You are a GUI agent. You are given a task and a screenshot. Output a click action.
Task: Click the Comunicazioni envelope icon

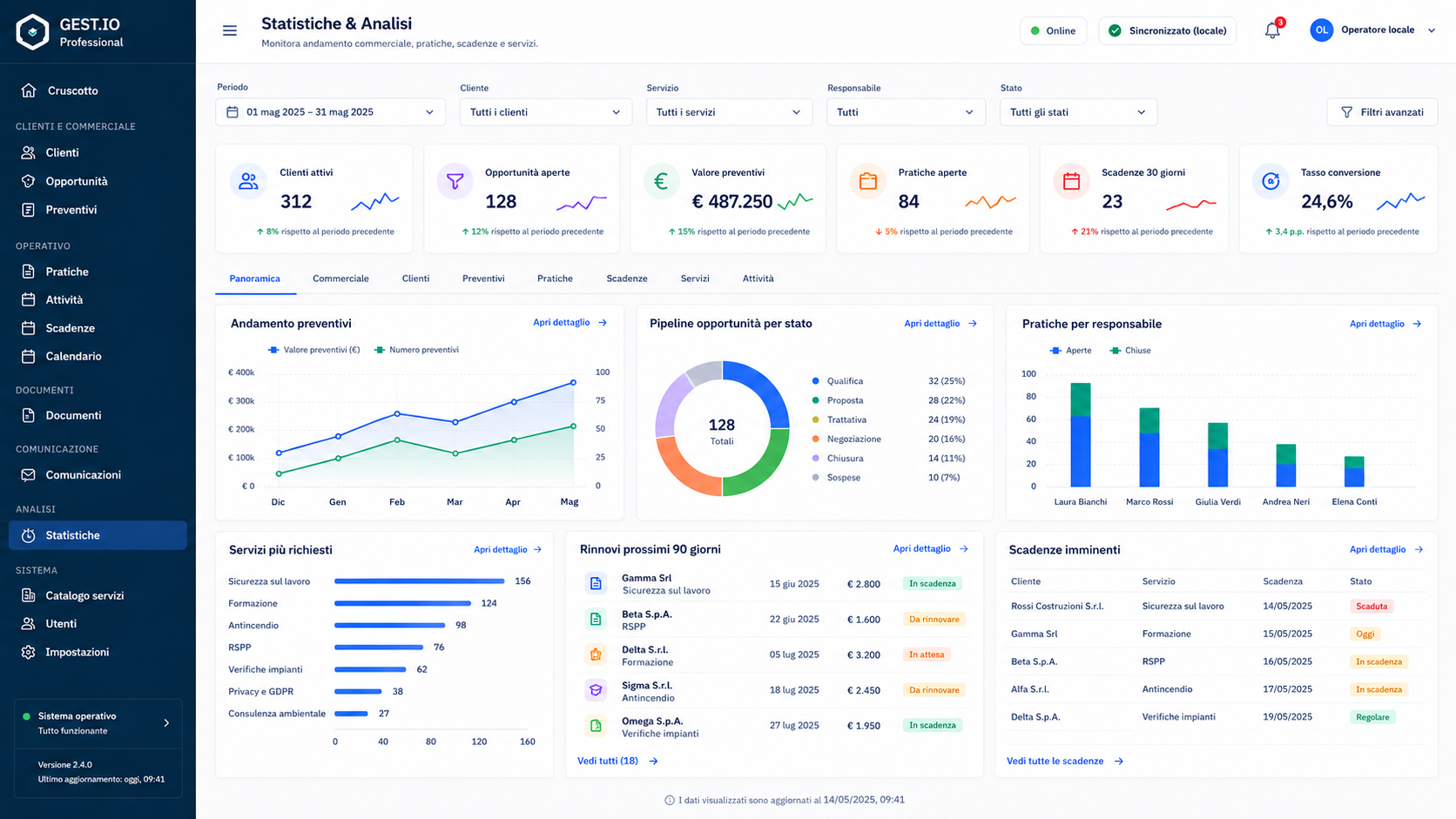(29, 475)
